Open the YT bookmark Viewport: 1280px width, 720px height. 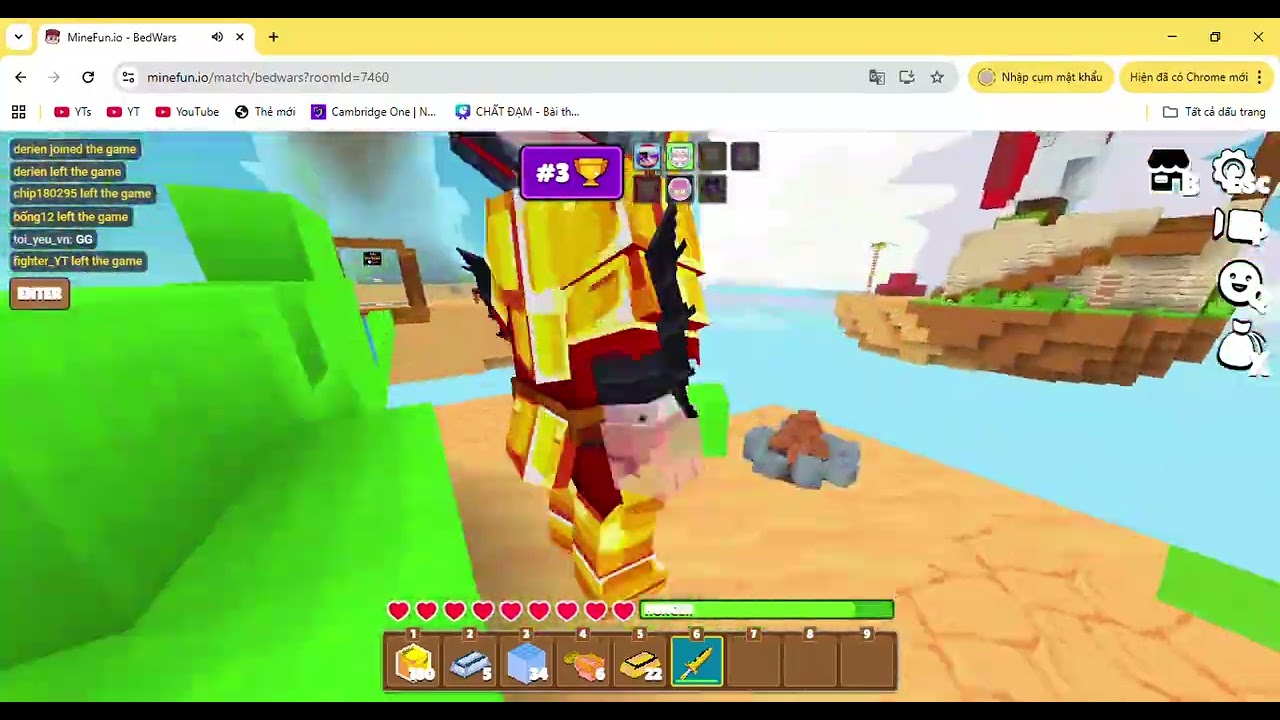124,112
